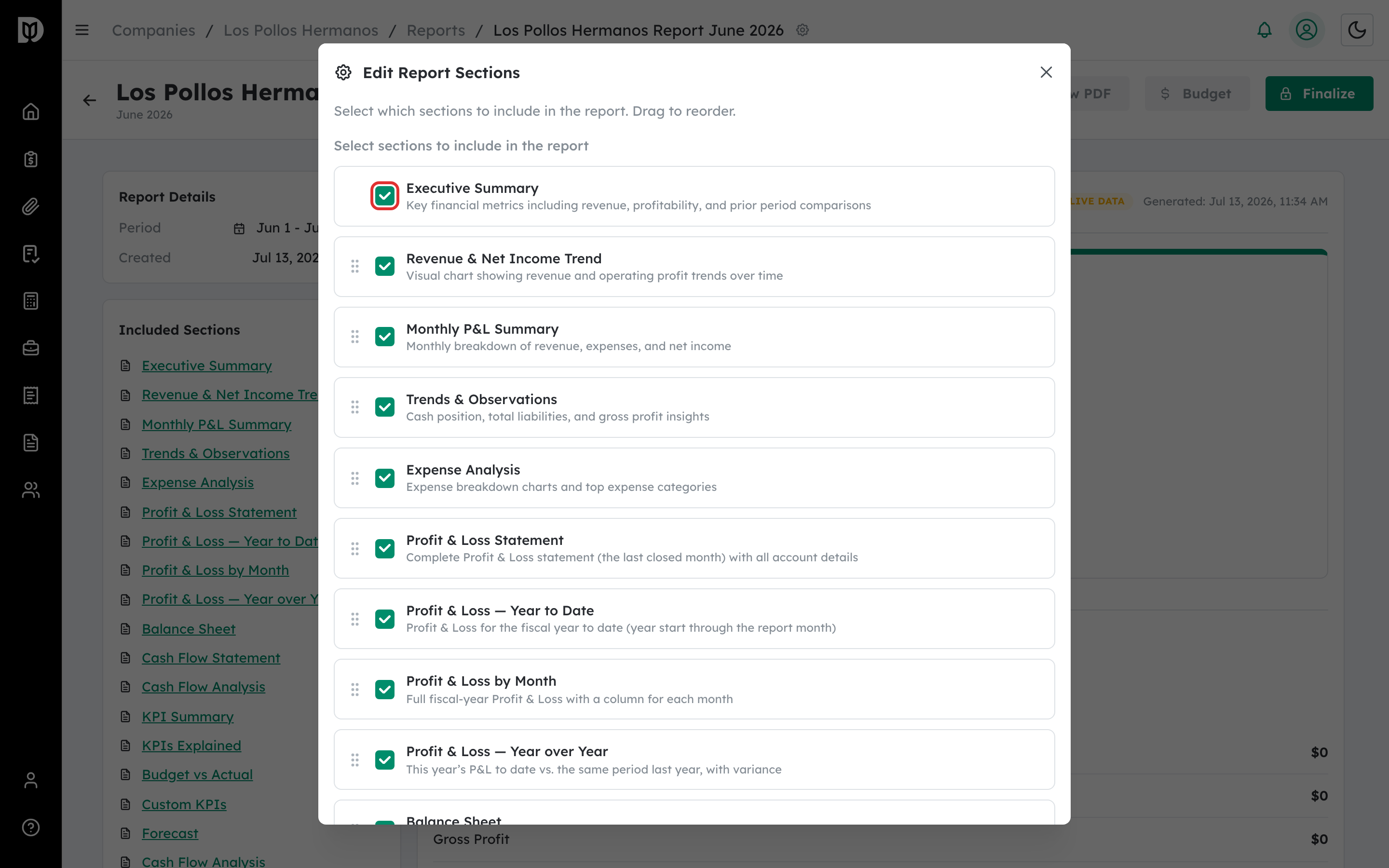Grab drag handle of Trends & Observations
Image resolution: width=1389 pixels, height=868 pixels.
(354, 407)
